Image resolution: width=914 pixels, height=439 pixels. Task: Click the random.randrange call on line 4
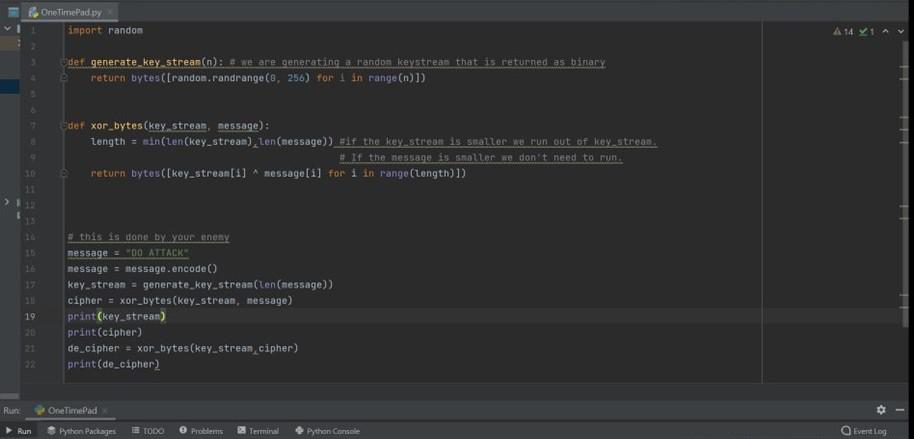[219, 78]
